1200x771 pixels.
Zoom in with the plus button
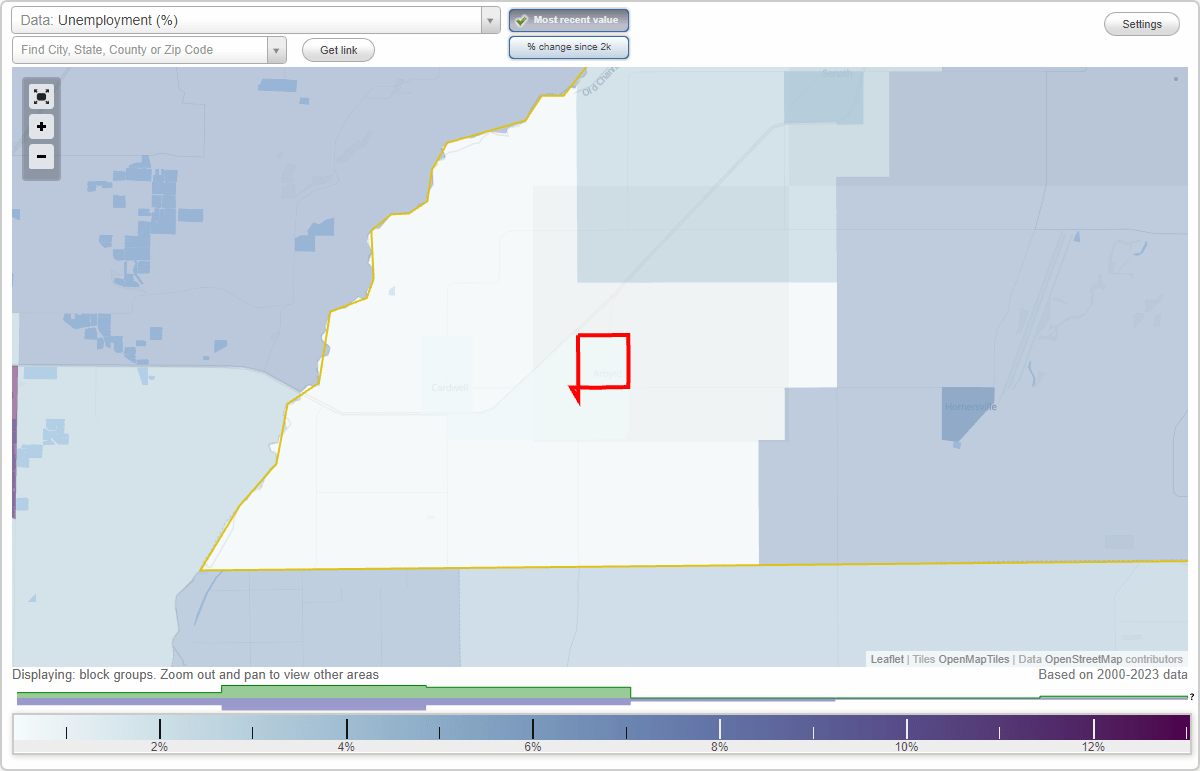point(41,127)
